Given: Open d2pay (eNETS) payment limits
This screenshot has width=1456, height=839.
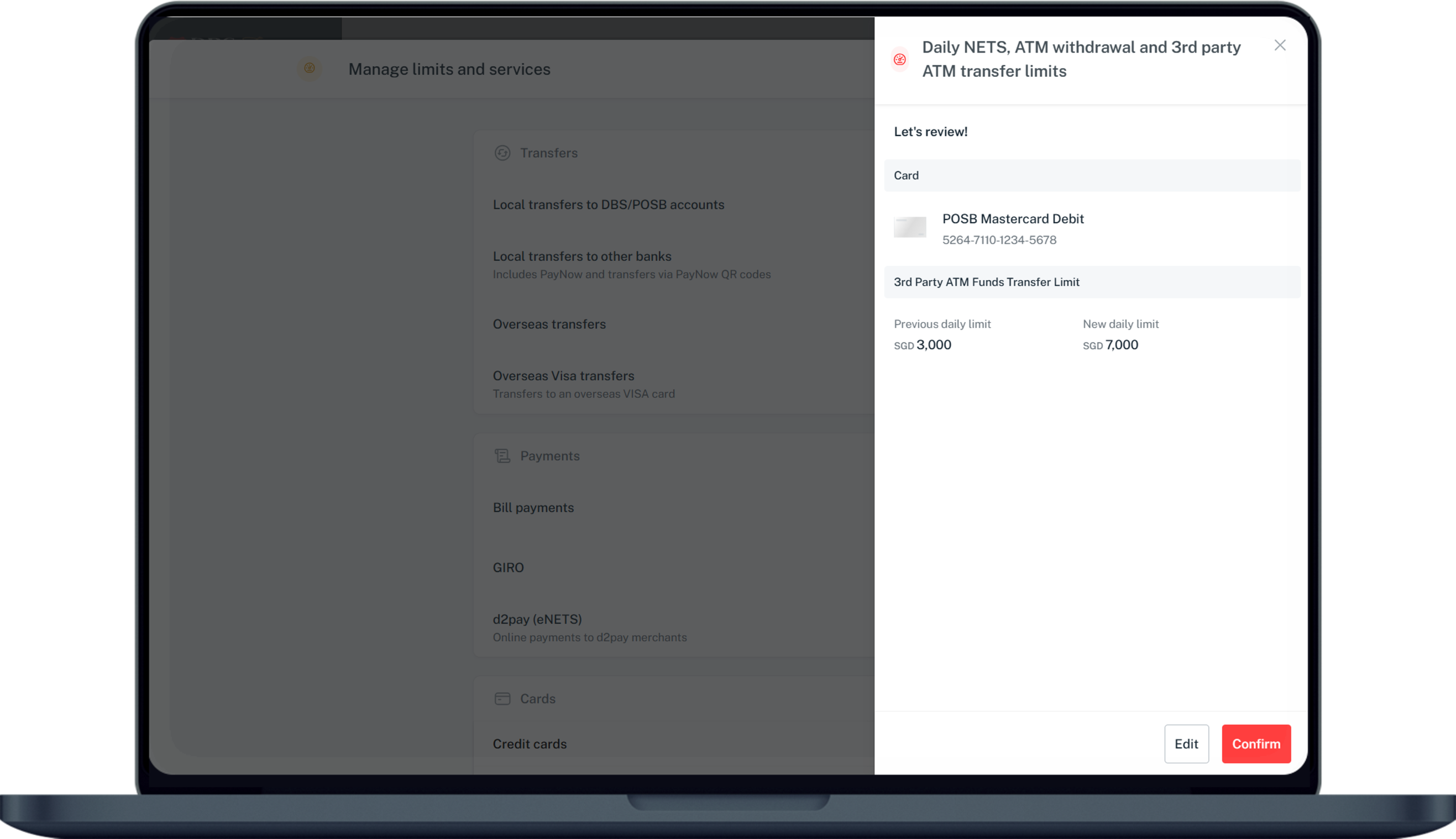Looking at the screenshot, I should tap(536, 620).
